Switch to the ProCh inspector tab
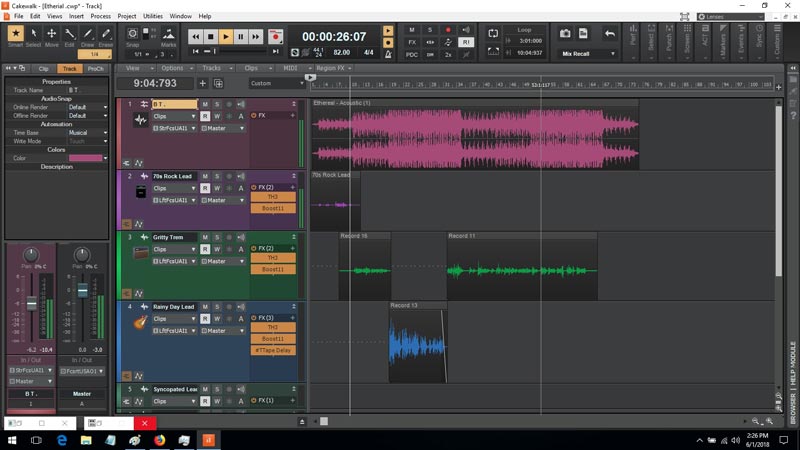The image size is (800, 450). 95,68
